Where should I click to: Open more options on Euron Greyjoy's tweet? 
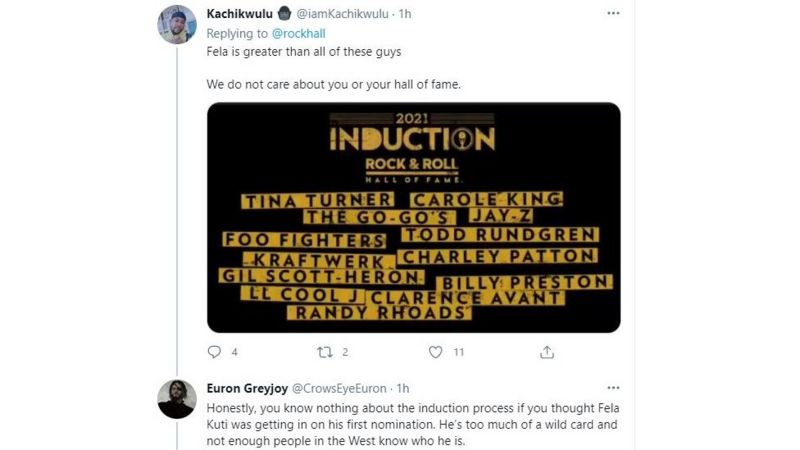point(612,388)
